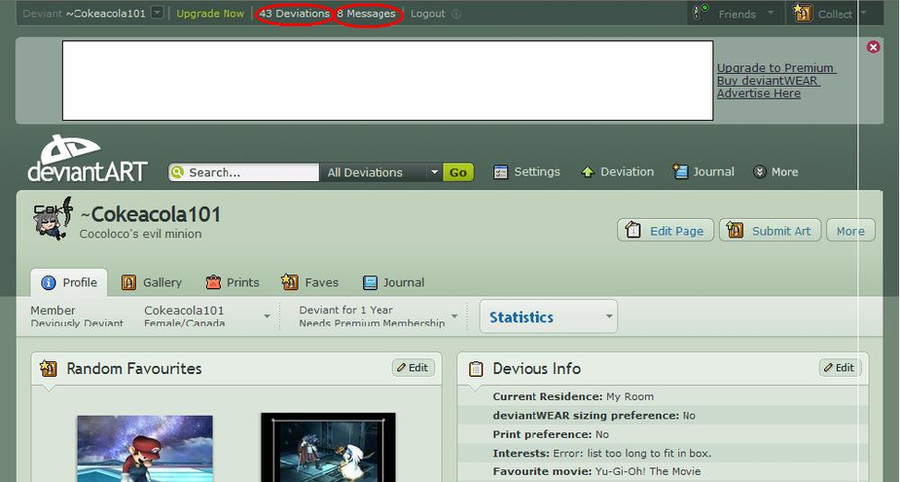Click the Gallery tab folder icon
The width and height of the screenshot is (900, 482).
pyautogui.click(x=129, y=282)
